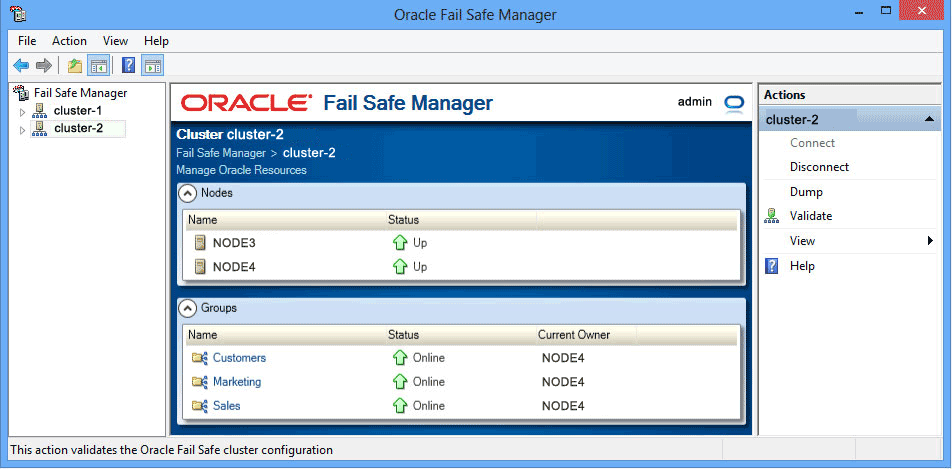Select cluster-1 in the tree
Image resolution: width=952 pixels, height=469 pixels.
78,111
